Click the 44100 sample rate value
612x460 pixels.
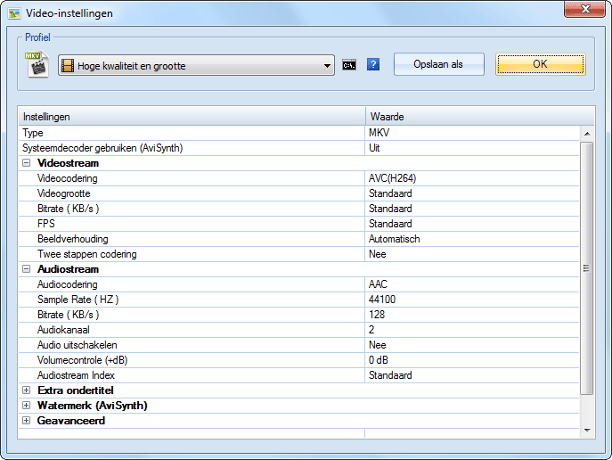382,300
